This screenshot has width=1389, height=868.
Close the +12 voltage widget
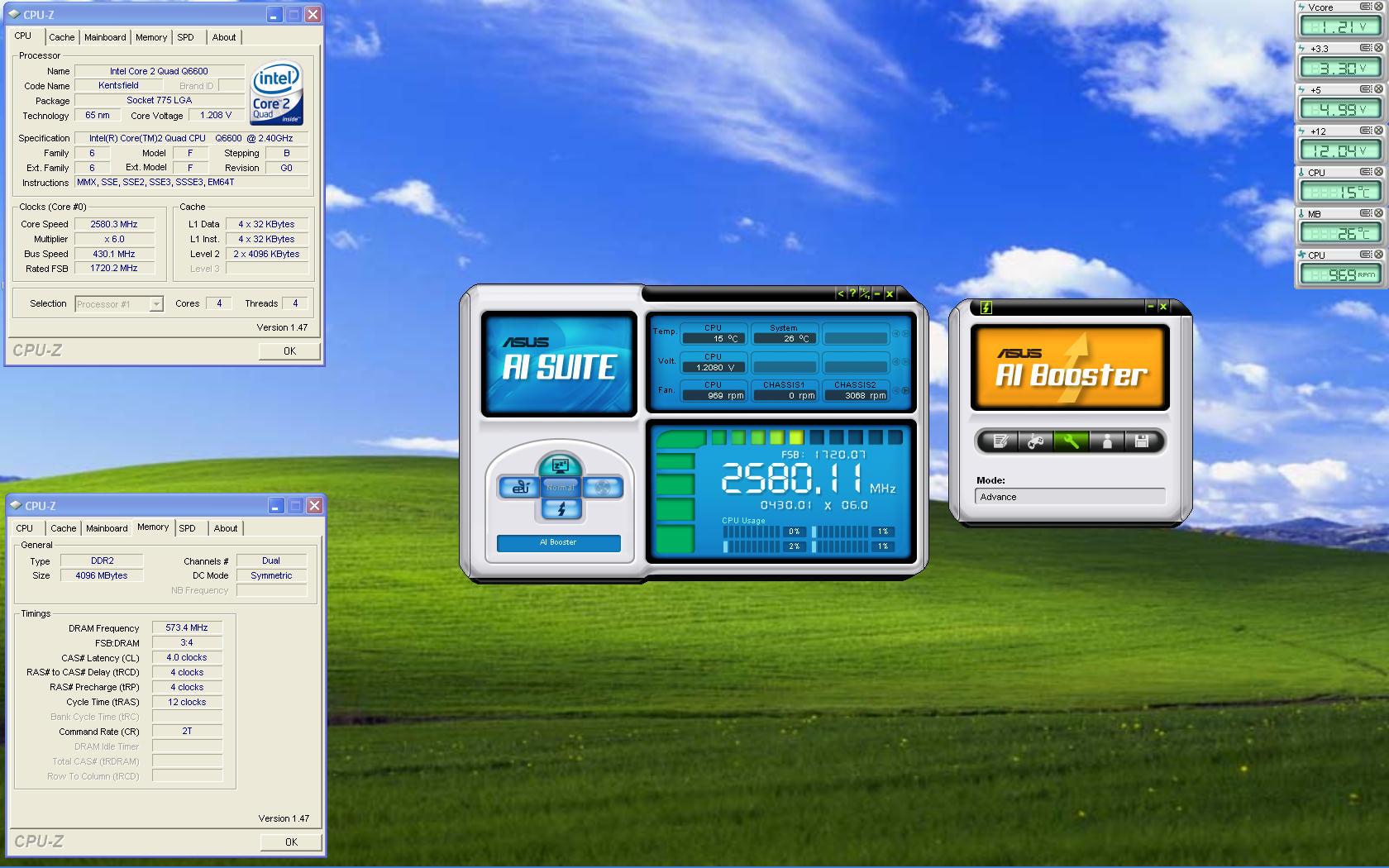click(1378, 131)
